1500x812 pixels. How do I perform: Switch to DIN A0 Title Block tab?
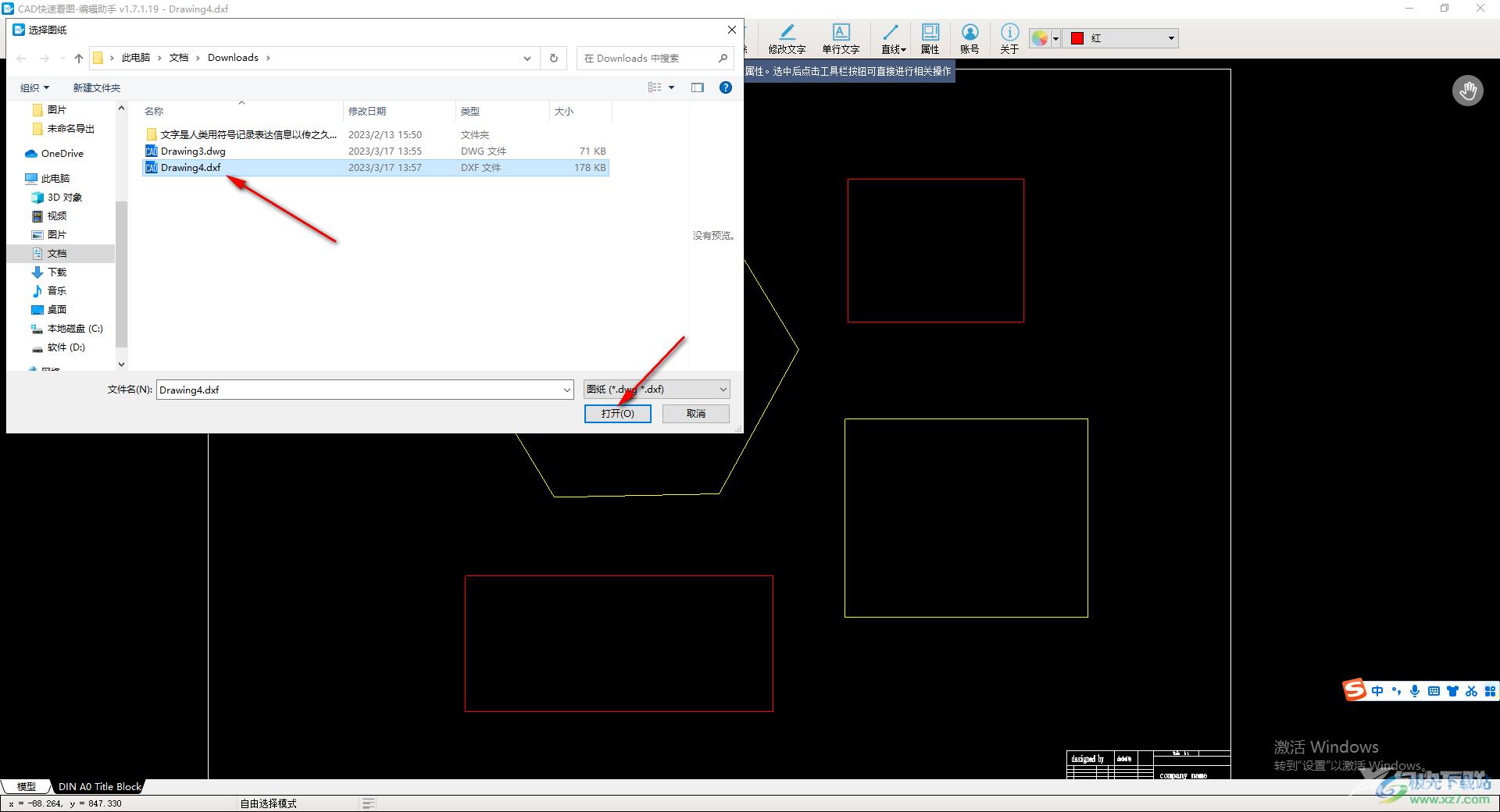tap(99, 786)
